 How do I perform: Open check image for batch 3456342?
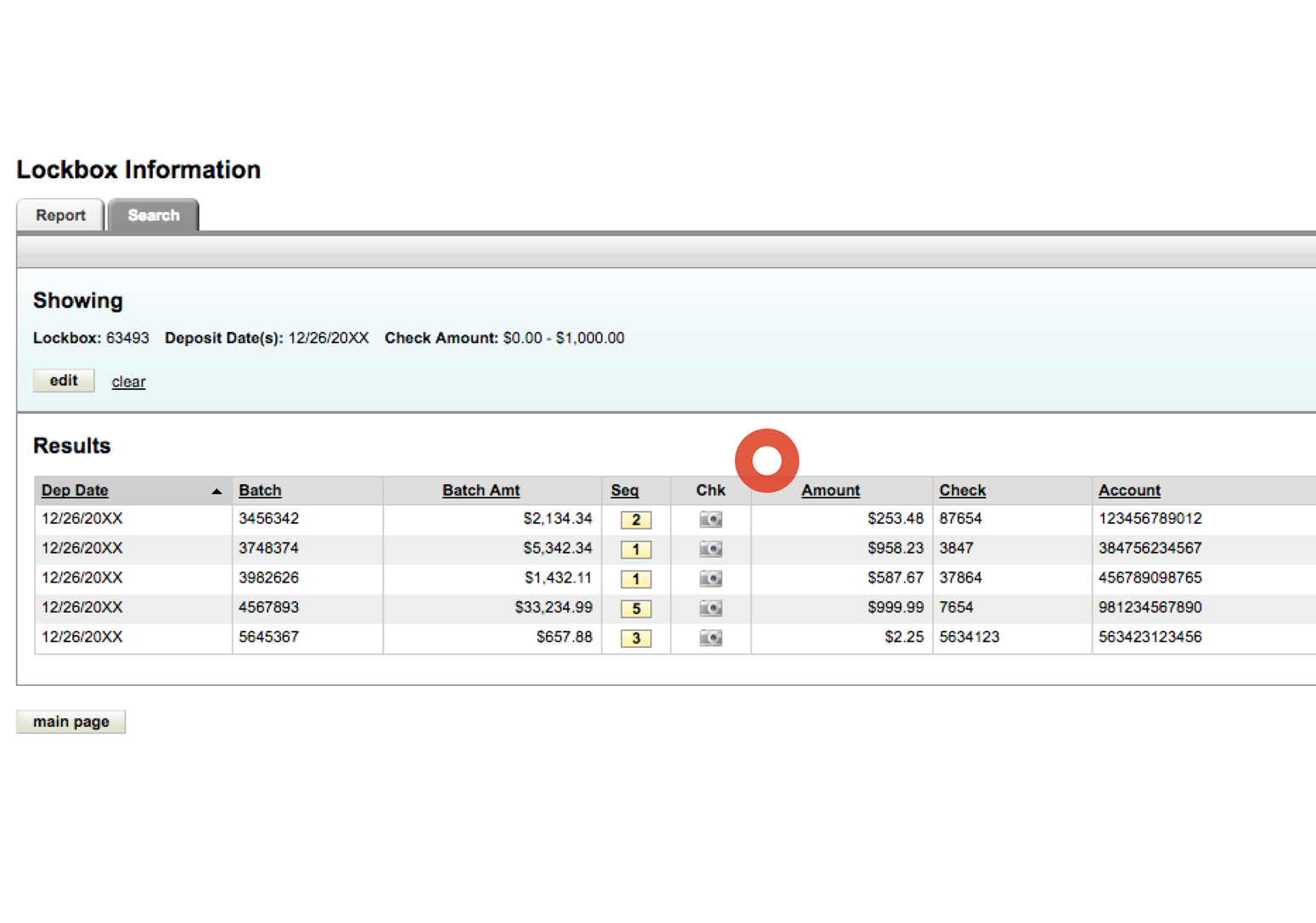click(x=711, y=519)
